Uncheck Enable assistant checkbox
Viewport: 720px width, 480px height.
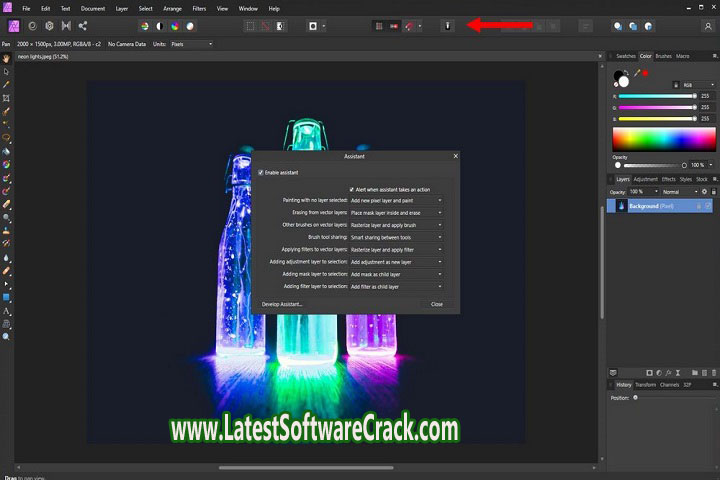pos(260,173)
